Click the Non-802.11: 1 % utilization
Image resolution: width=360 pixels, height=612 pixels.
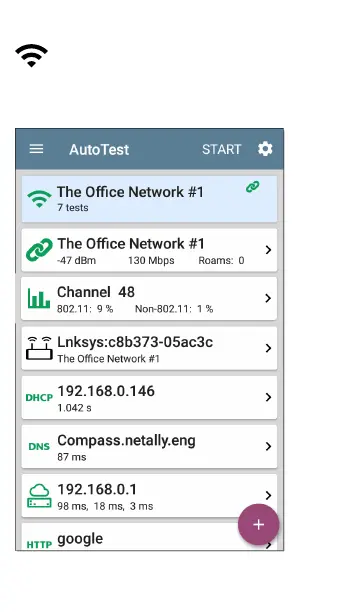[x=174, y=309]
